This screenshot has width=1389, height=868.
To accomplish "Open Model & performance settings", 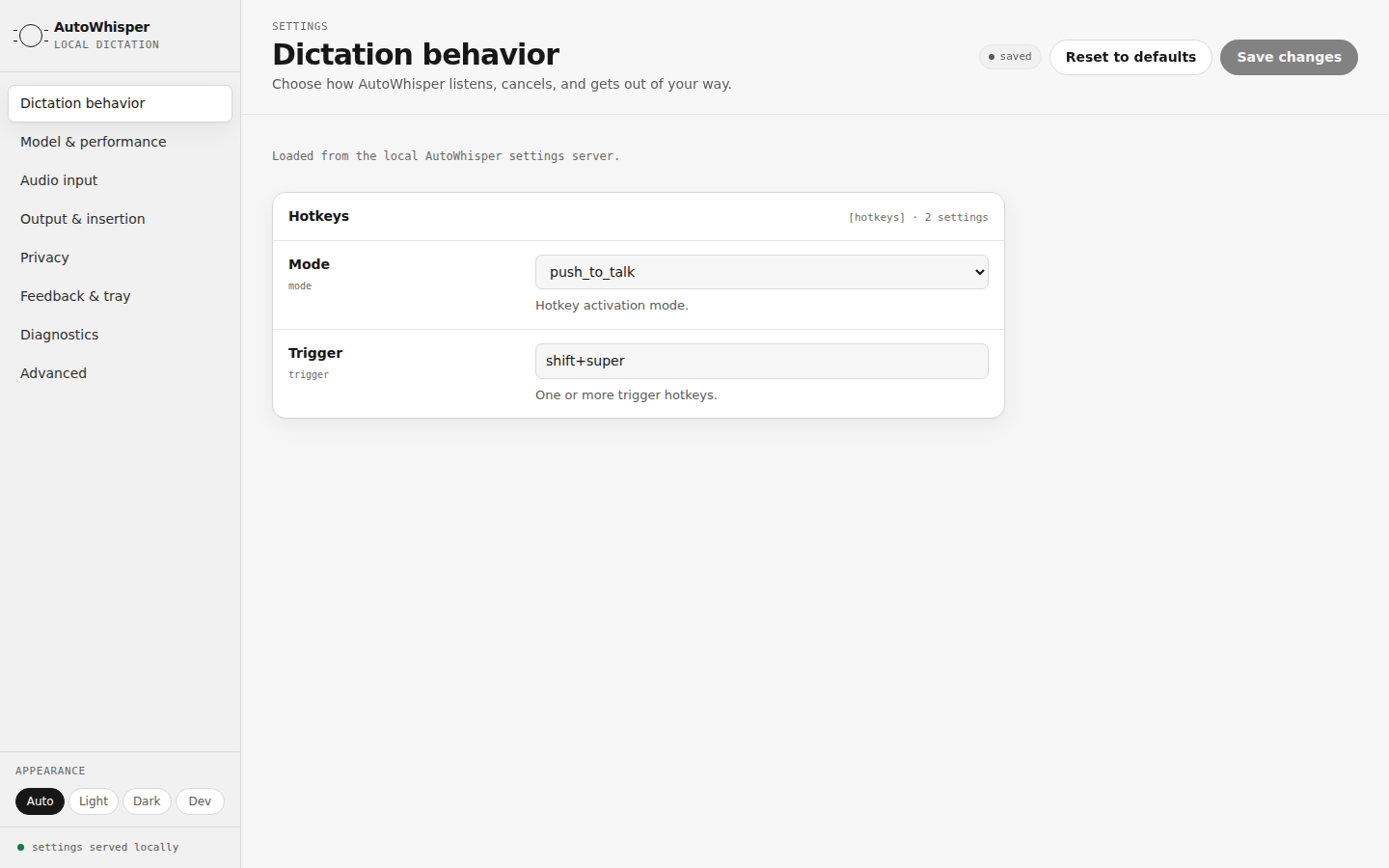I will point(120,142).
